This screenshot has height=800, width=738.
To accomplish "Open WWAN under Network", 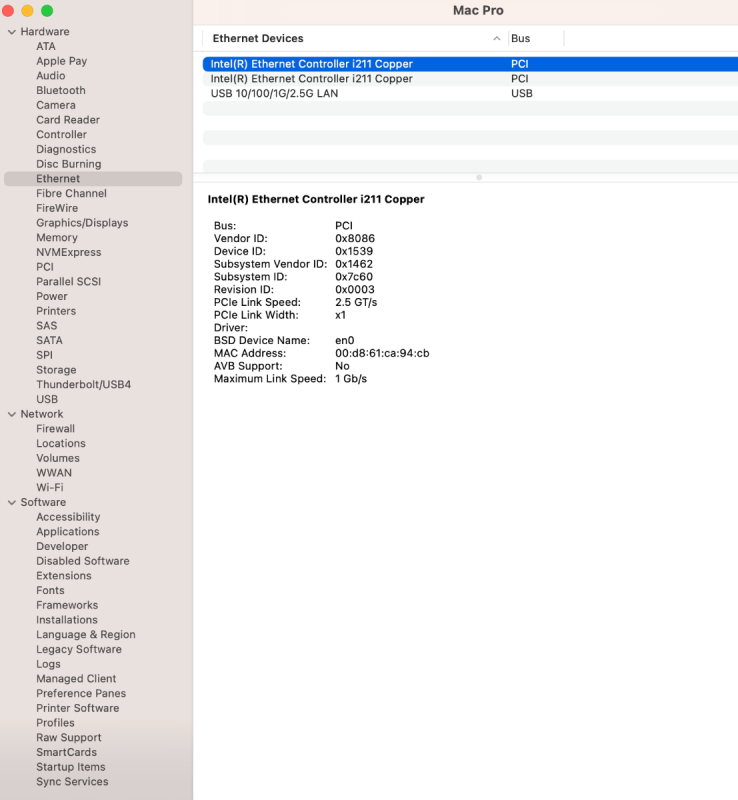I will pos(54,473).
